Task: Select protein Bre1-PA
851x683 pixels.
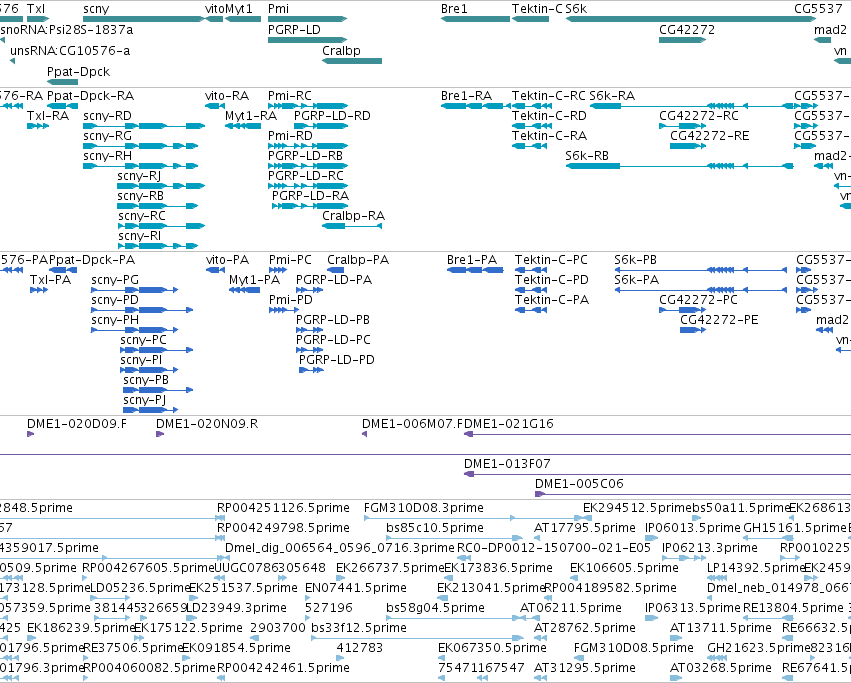Action: (x=475, y=270)
